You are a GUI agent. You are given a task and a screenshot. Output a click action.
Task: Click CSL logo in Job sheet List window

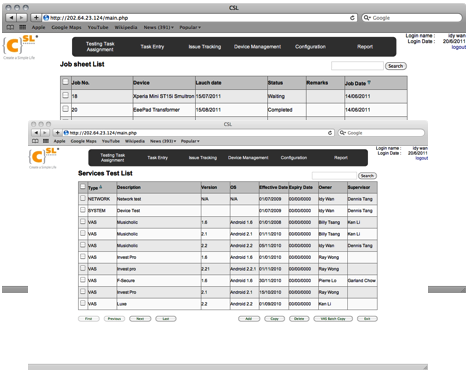click(20, 47)
